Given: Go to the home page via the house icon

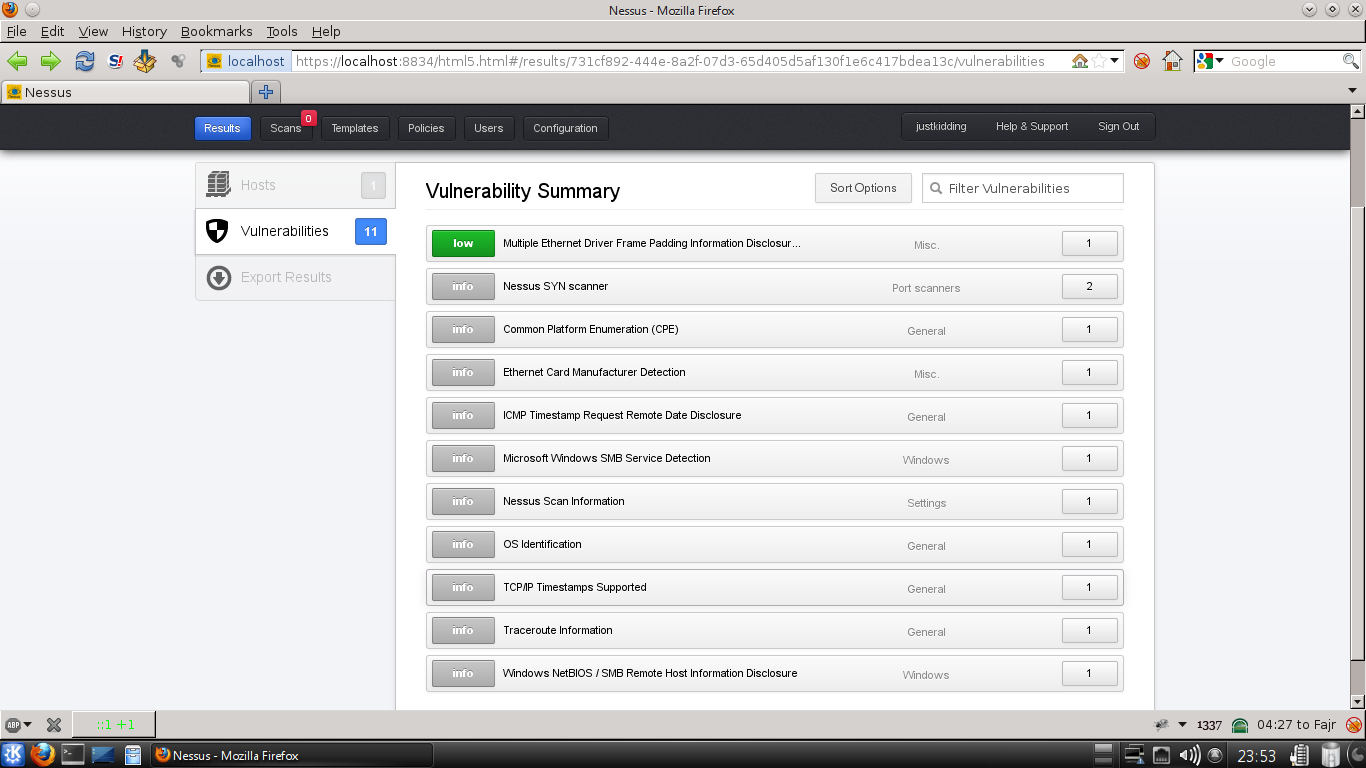Looking at the screenshot, I should [x=1172, y=61].
